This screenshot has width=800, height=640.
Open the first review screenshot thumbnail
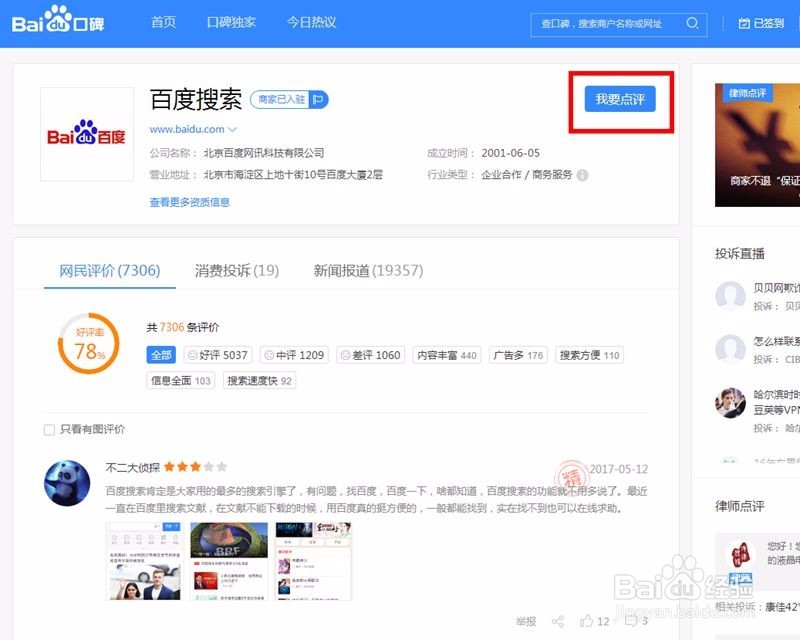point(143,561)
